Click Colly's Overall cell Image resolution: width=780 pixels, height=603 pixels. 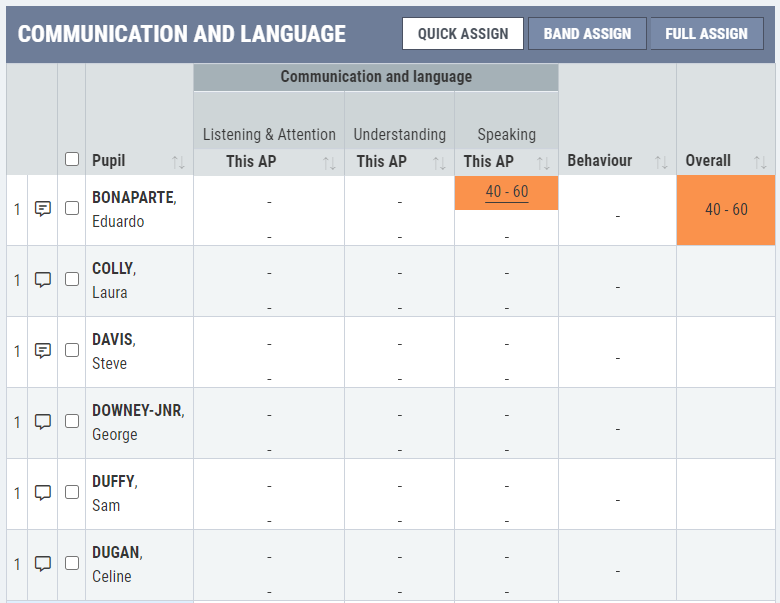[x=726, y=281]
